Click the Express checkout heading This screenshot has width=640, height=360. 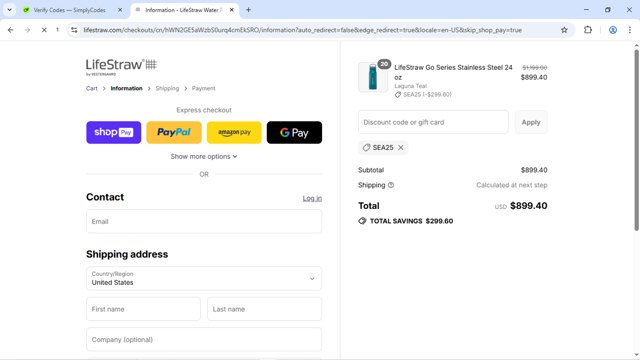(x=204, y=110)
